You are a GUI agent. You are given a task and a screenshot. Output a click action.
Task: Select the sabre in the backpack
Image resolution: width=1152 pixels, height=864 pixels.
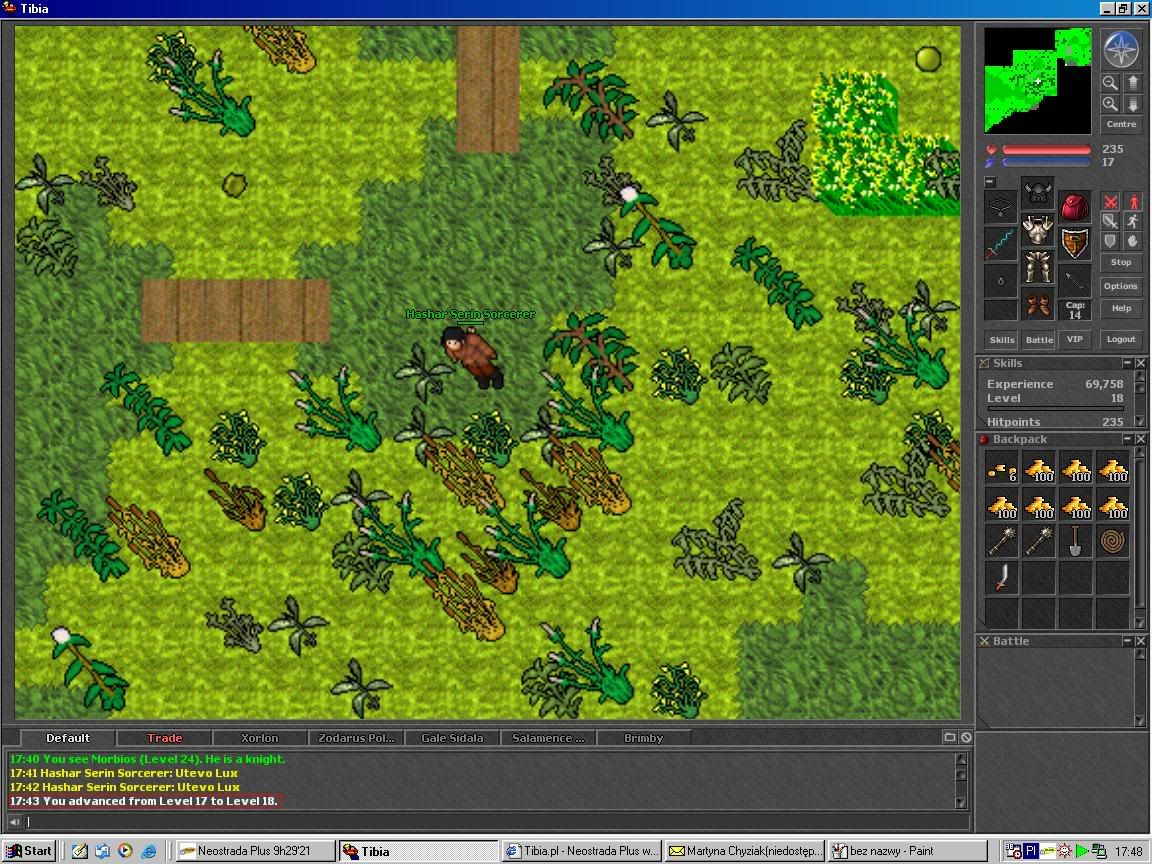coord(1002,578)
